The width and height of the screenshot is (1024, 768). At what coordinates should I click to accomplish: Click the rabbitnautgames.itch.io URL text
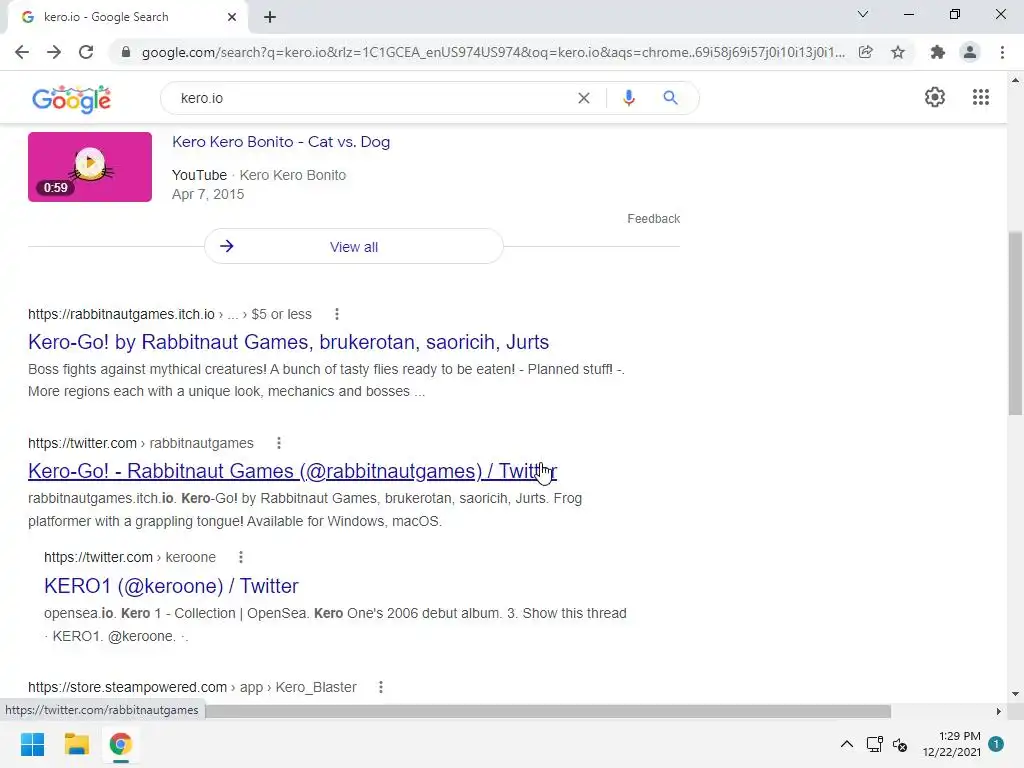[x=121, y=314]
